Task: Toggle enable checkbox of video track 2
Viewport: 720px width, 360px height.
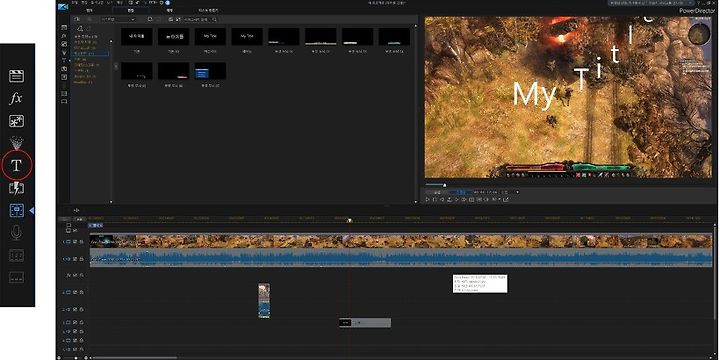Action: pos(75,292)
